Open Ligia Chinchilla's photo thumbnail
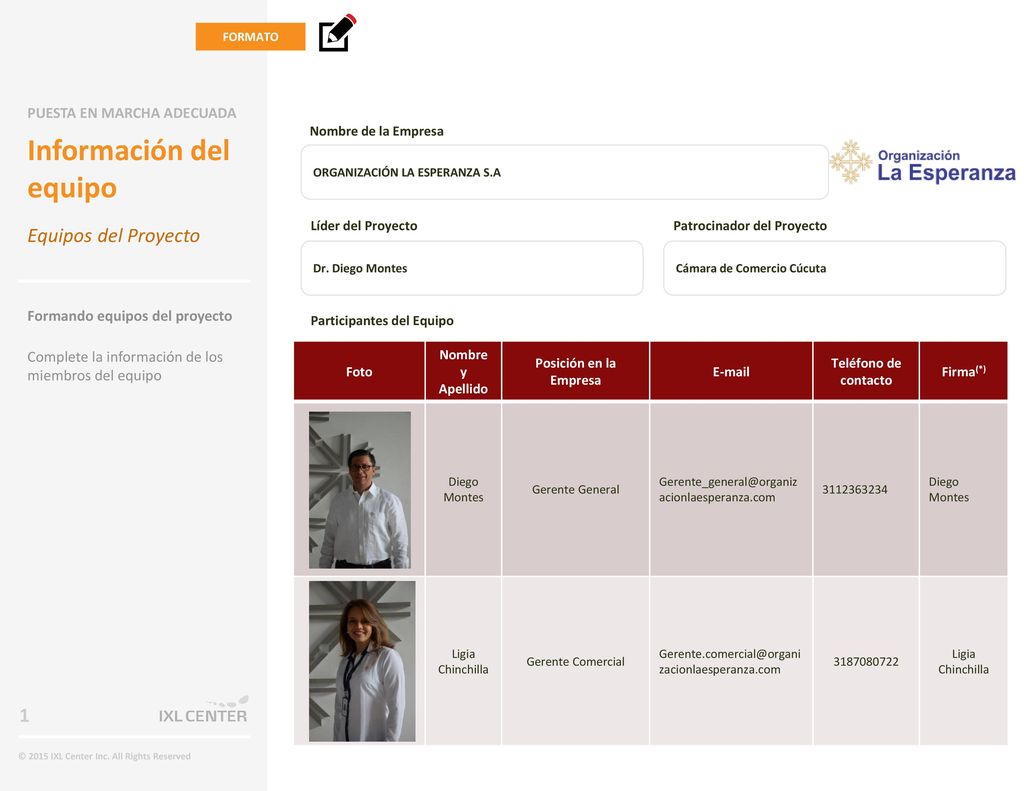Screen dimensions: 1024x791 tap(362, 661)
